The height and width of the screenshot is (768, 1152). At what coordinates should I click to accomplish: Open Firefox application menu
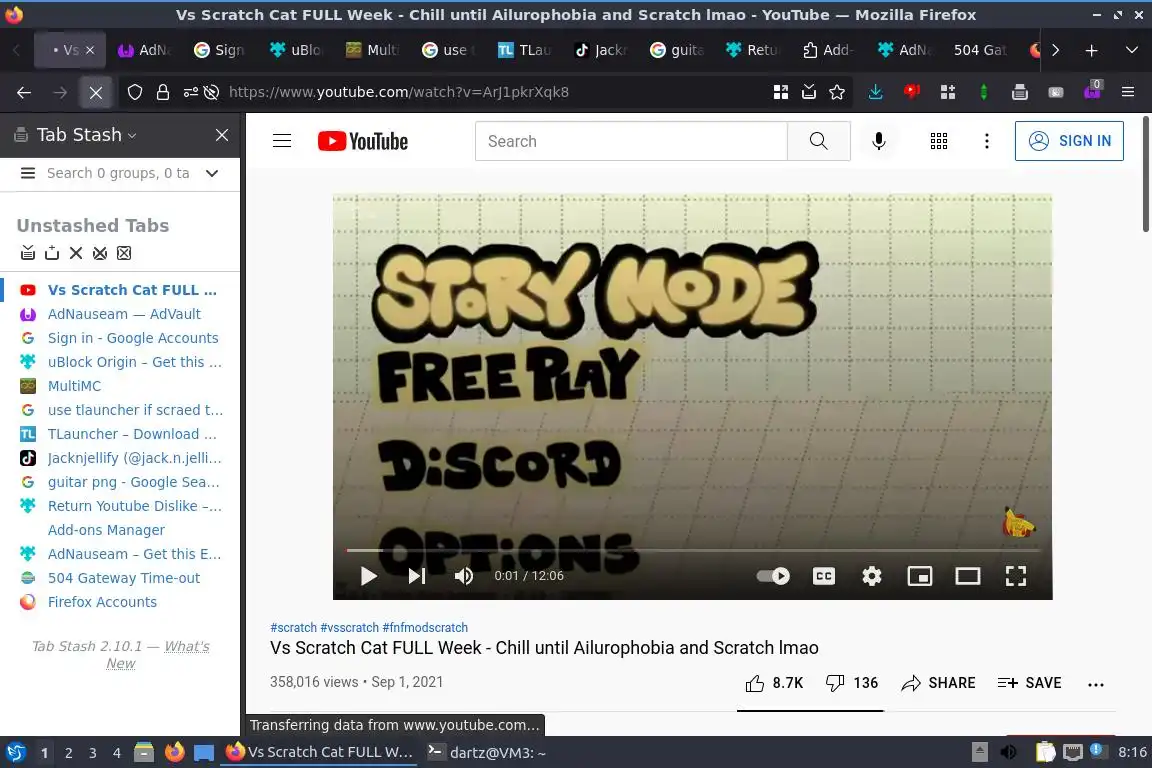tap(1128, 93)
